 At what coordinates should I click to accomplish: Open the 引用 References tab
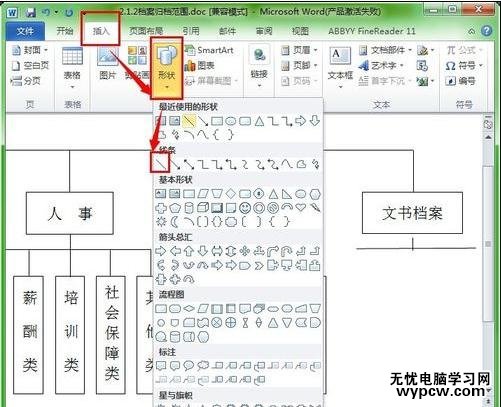[x=191, y=31]
